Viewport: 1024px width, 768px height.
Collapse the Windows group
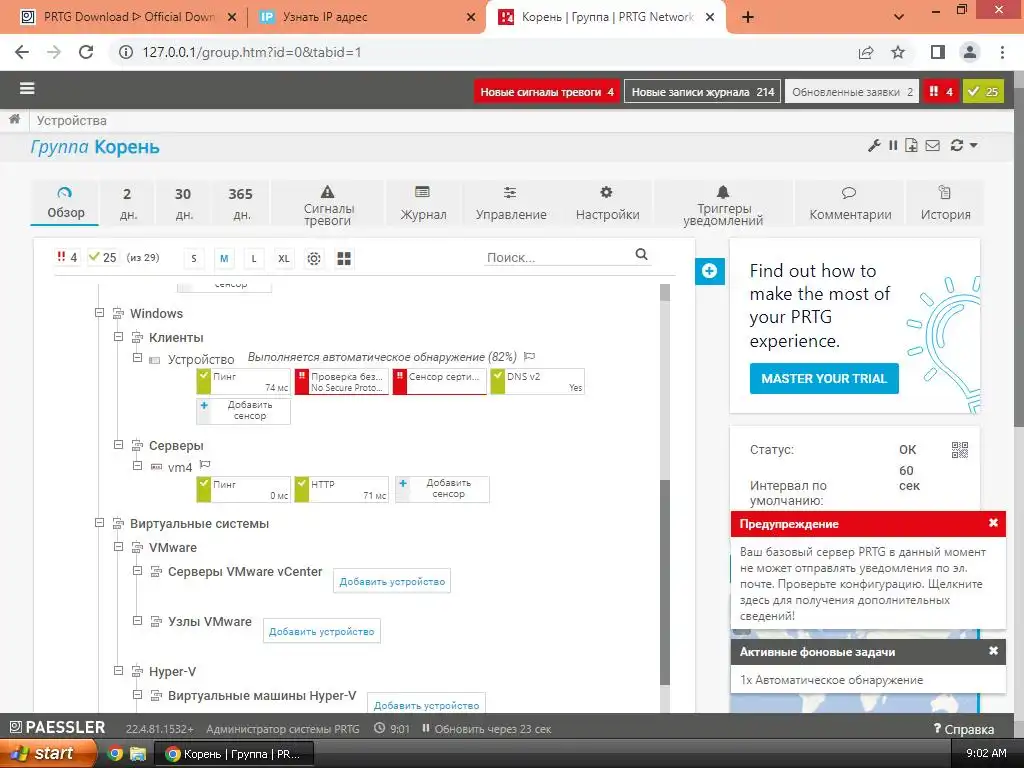[x=99, y=313]
